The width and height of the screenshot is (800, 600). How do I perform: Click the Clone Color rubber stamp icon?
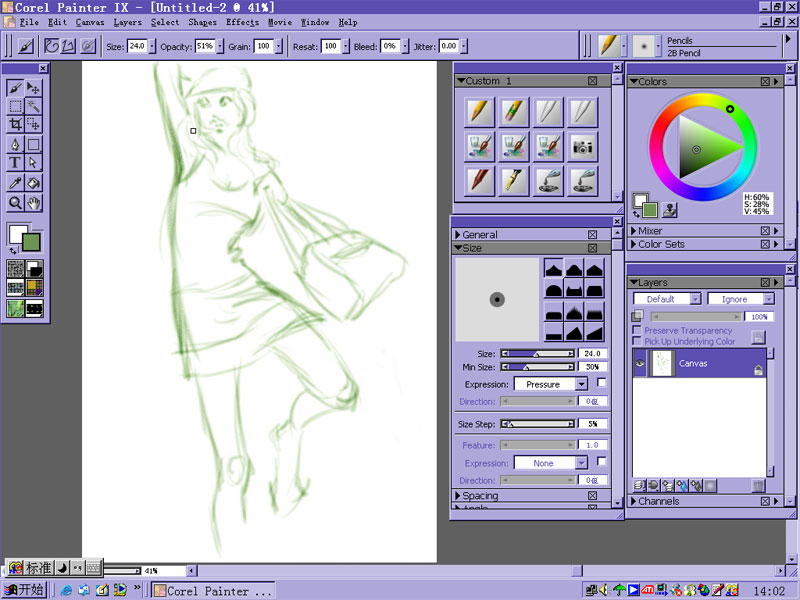point(669,210)
